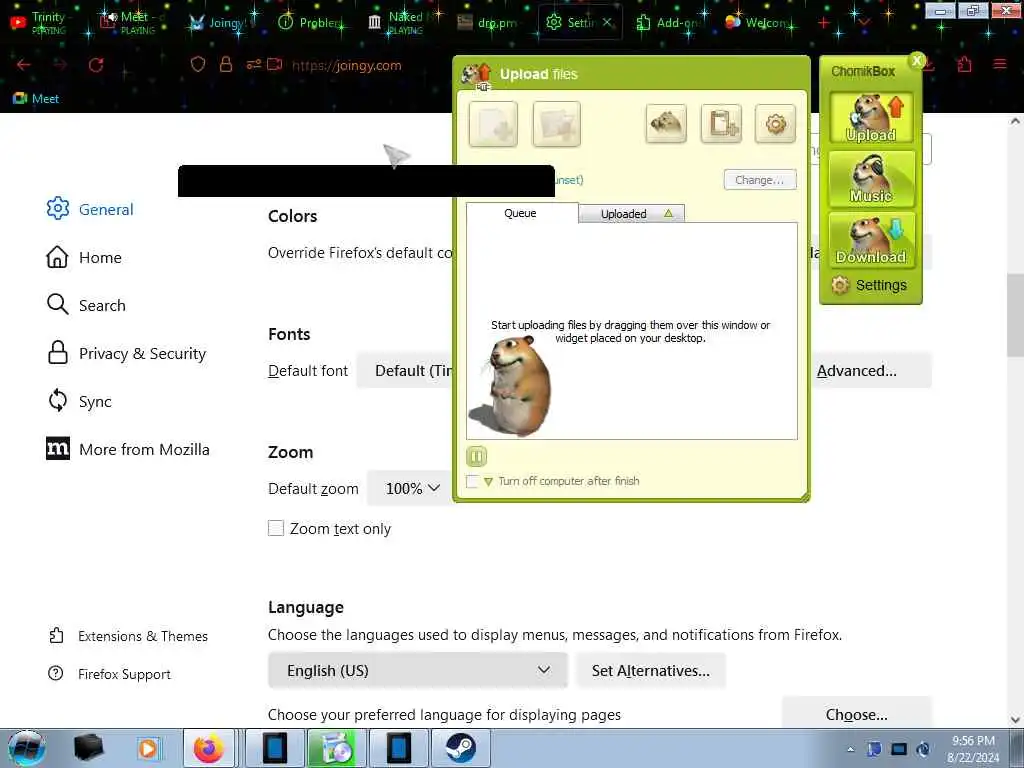The width and height of the screenshot is (1024, 768).
Task: Click the Firefox taskbar icon
Action: [x=209, y=748]
